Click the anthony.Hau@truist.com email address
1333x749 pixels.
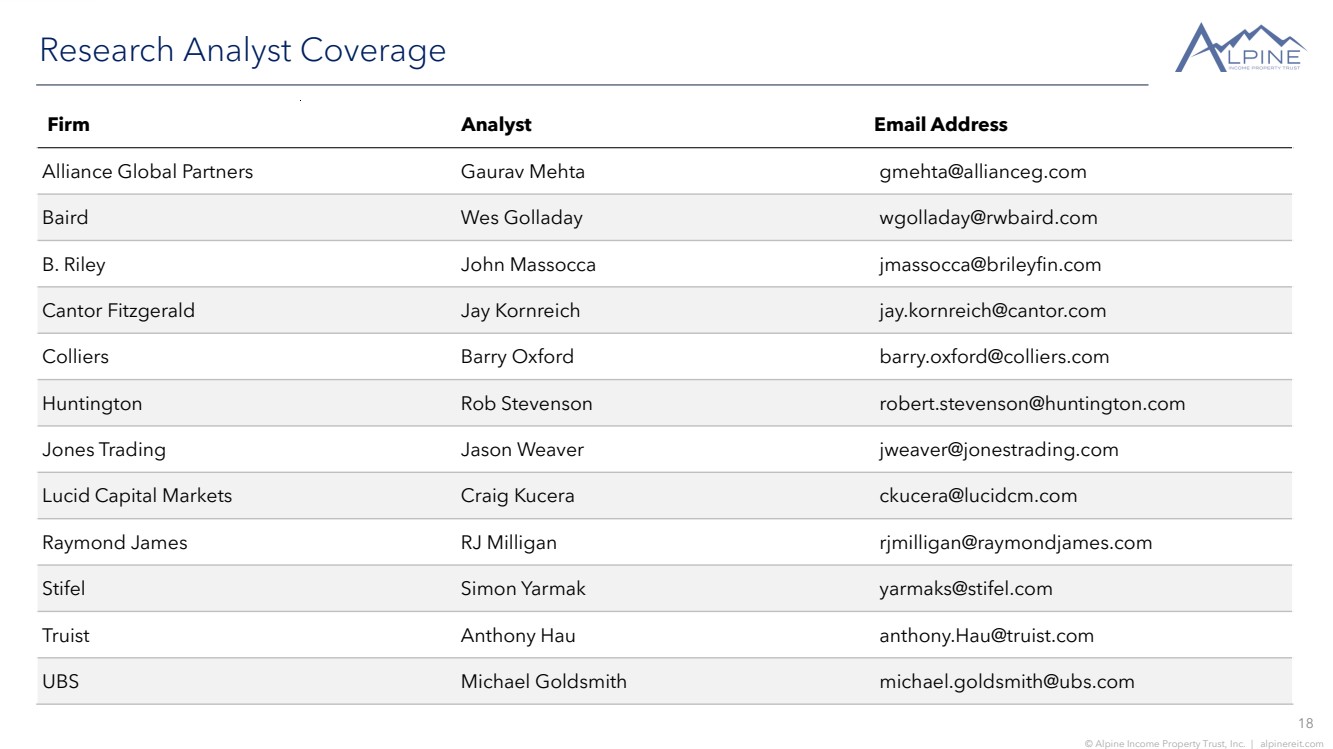point(986,636)
